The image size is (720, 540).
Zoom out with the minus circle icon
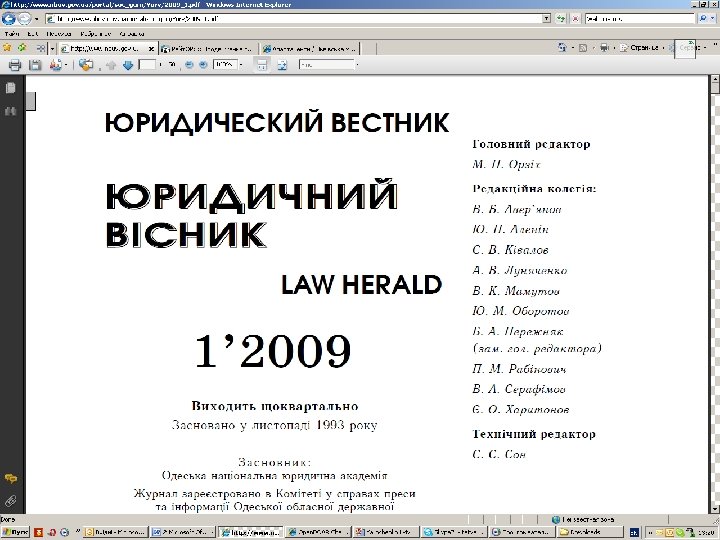point(189,65)
